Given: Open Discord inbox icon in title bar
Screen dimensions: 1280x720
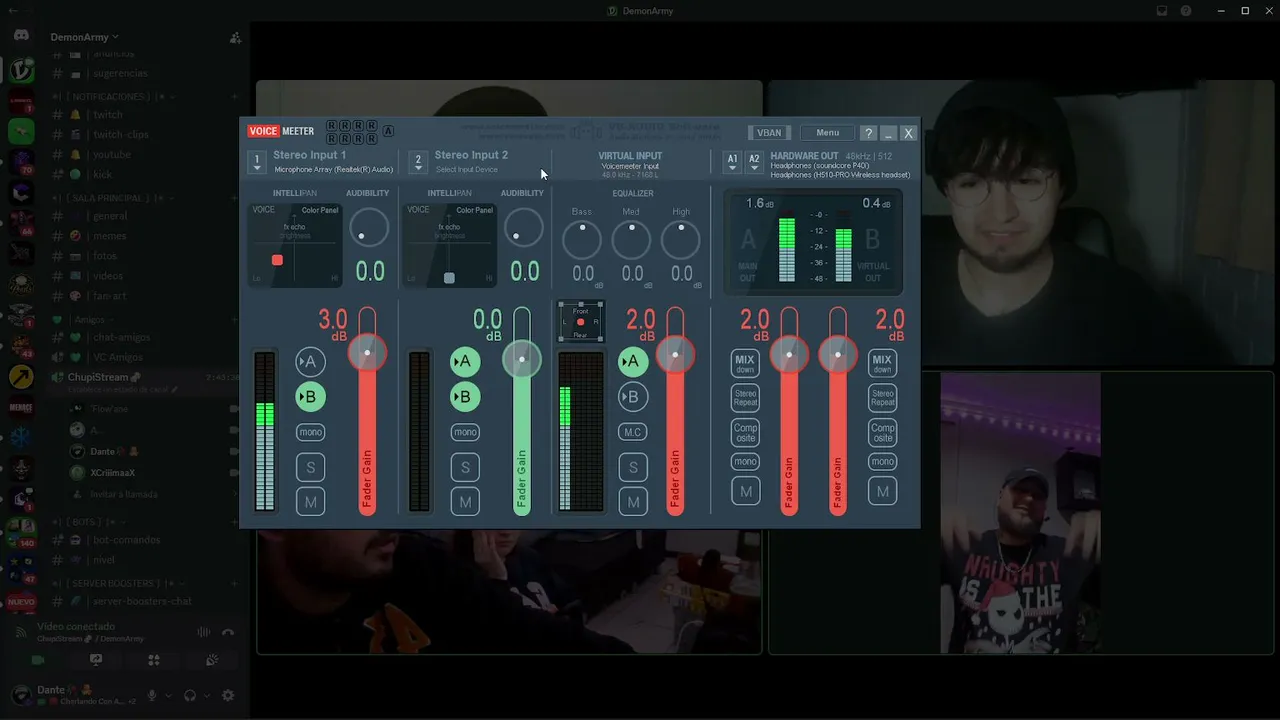Looking at the screenshot, I should [1162, 11].
